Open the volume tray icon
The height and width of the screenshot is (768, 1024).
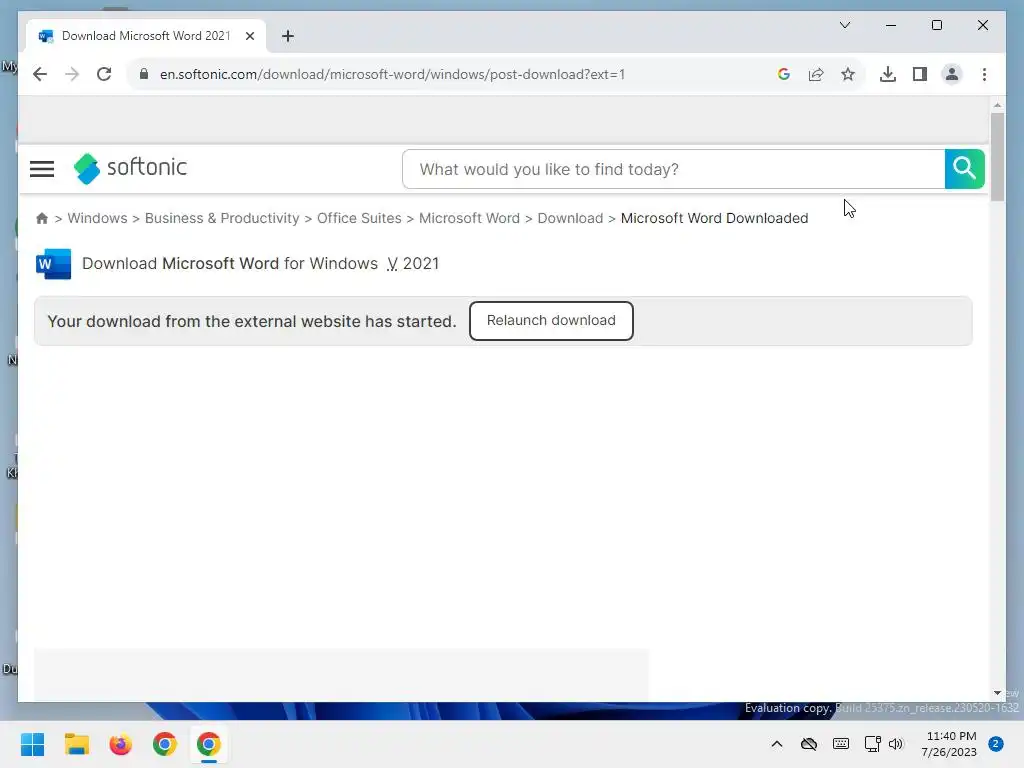point(895,744)
